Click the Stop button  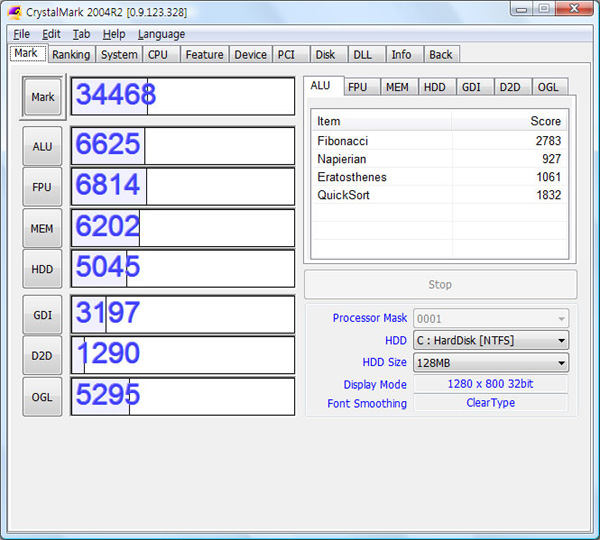click(440, 284)
